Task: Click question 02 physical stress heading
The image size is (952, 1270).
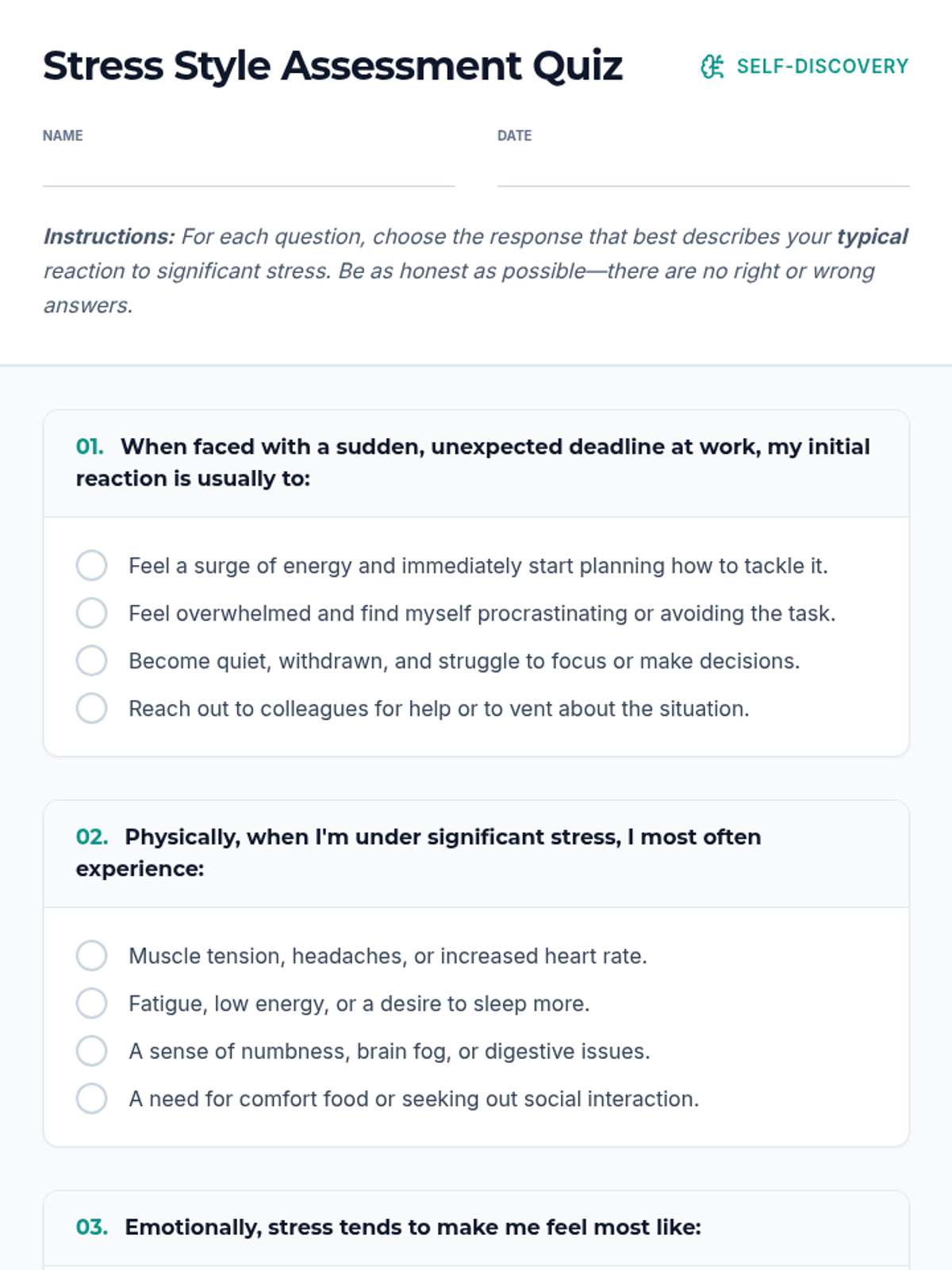Action: tap(418, 852)
